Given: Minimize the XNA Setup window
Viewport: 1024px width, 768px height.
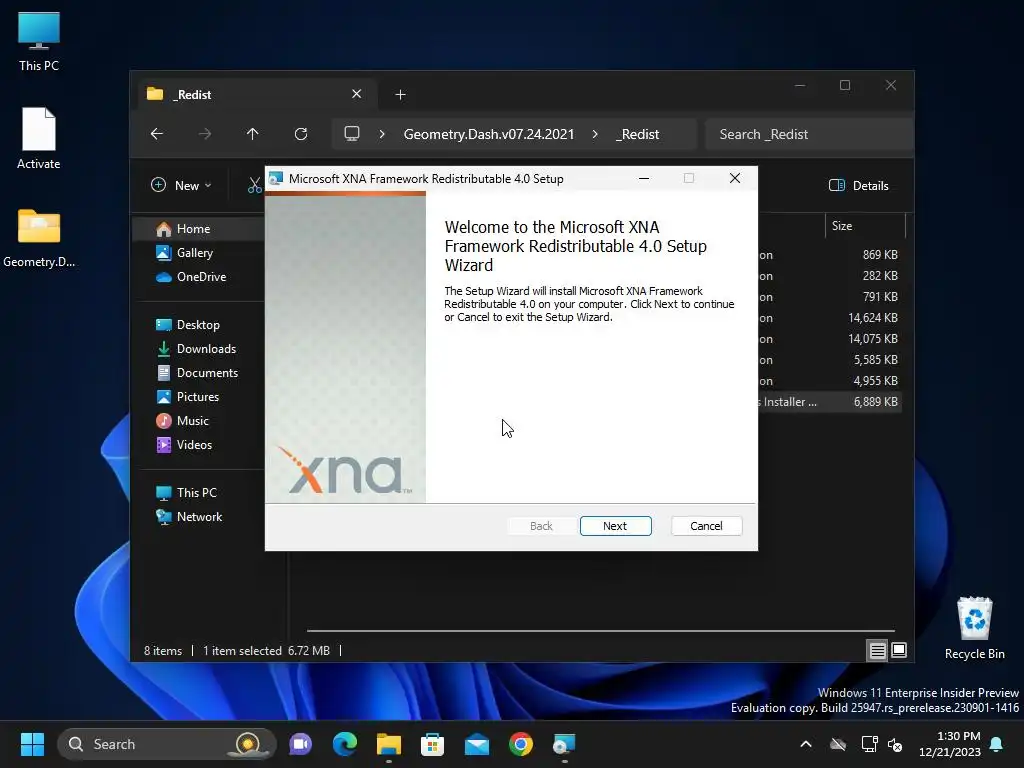Looking at the screenshot, I should click(x=644, y=178).
